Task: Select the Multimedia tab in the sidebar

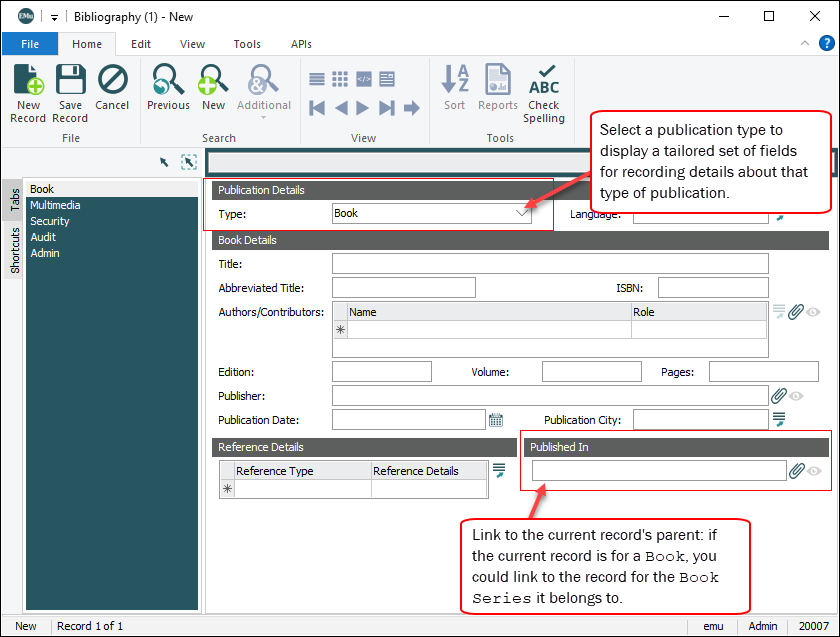Action: coord(55,205)
